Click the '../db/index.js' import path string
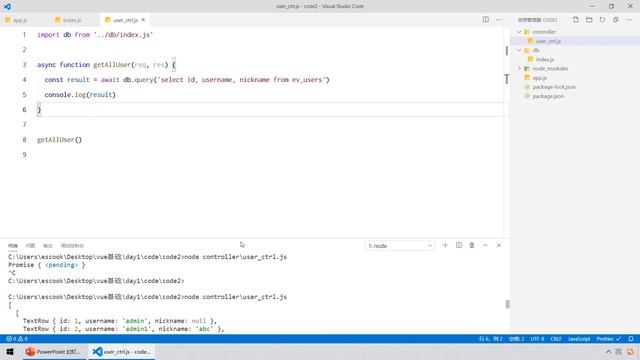Image resolution: width=640 pixels, height=360 pixels. click(123, 35)
